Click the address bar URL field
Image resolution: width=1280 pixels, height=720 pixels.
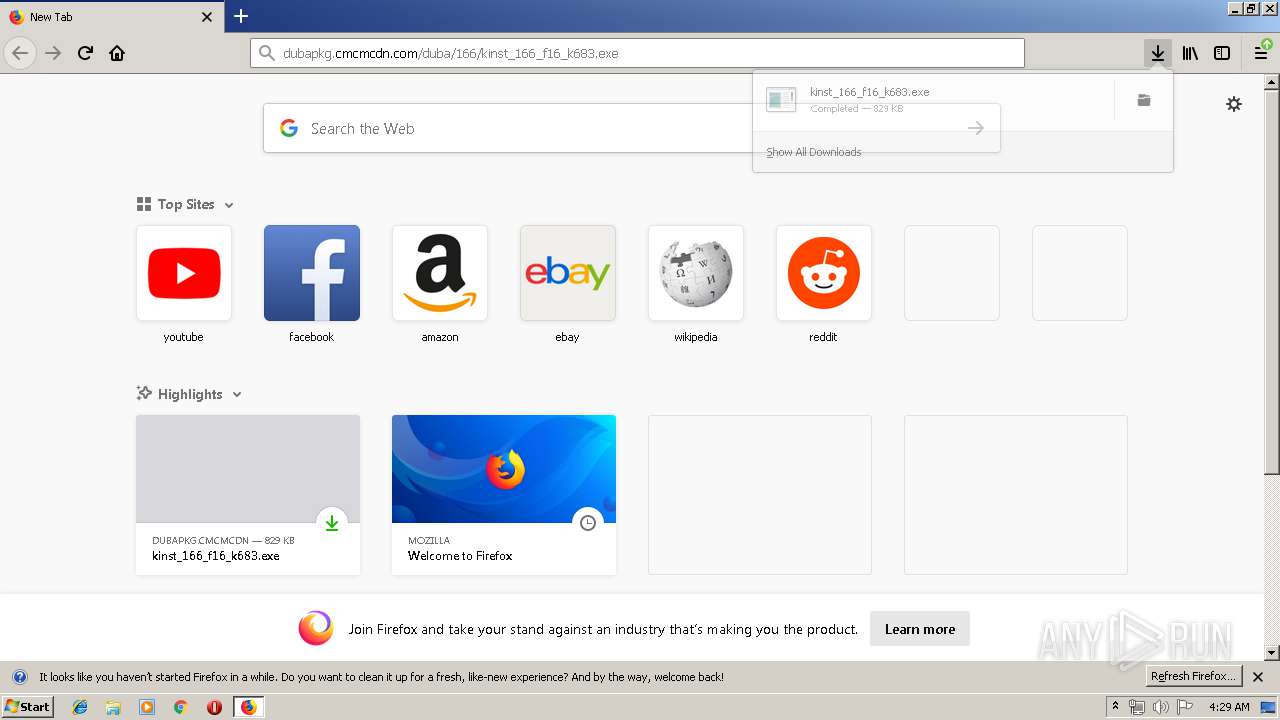637,53
